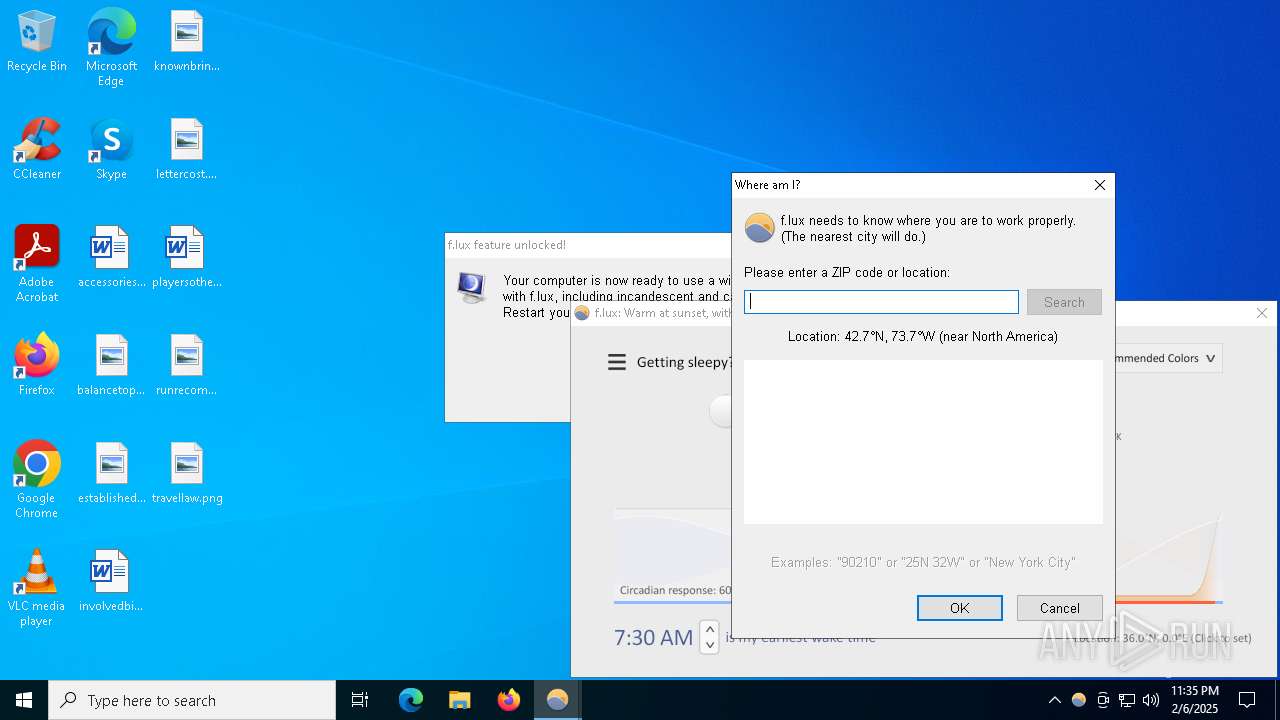The image size is (1280, 720).
Task: Select the accessories... Word document
Action: tap(111, 258)
